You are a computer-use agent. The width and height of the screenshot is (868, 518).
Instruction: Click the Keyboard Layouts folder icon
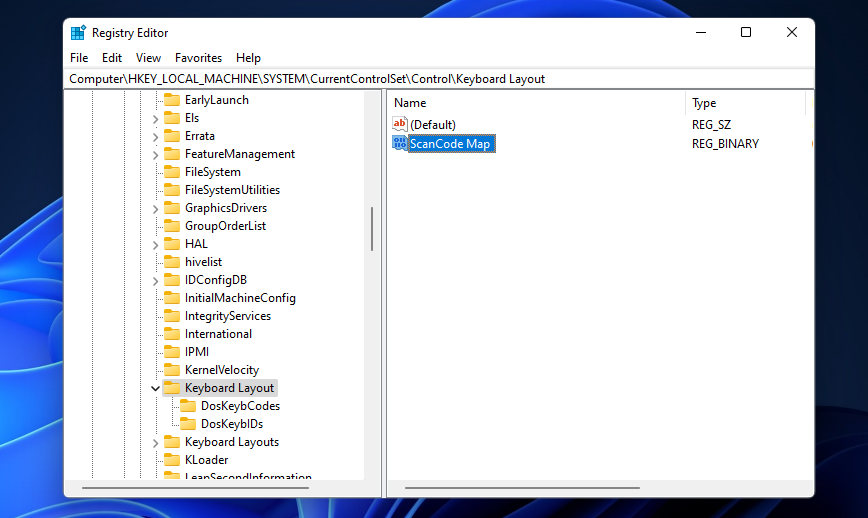(x=172, y=442)
